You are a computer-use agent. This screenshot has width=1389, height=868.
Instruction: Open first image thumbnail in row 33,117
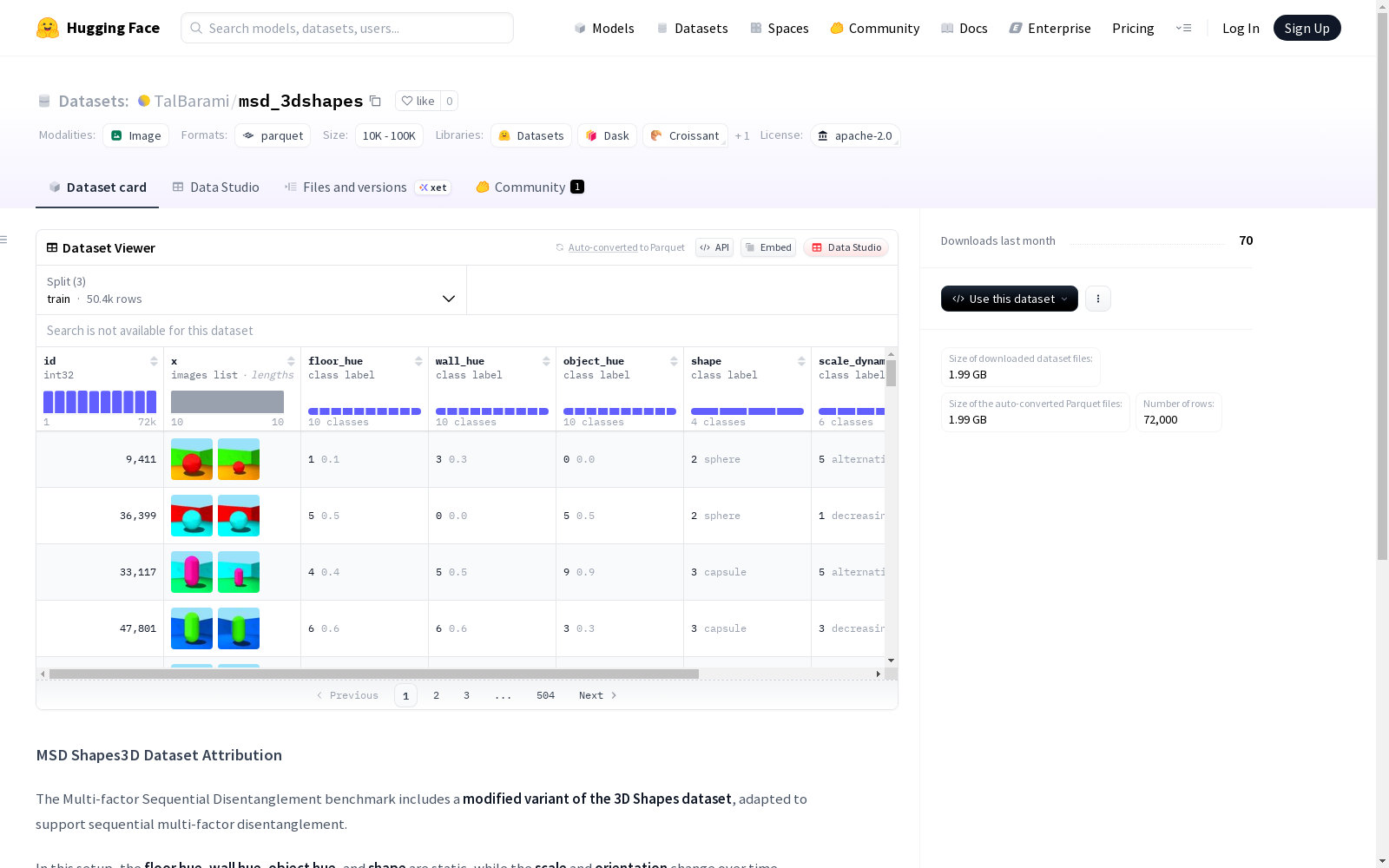click(192, 572)
